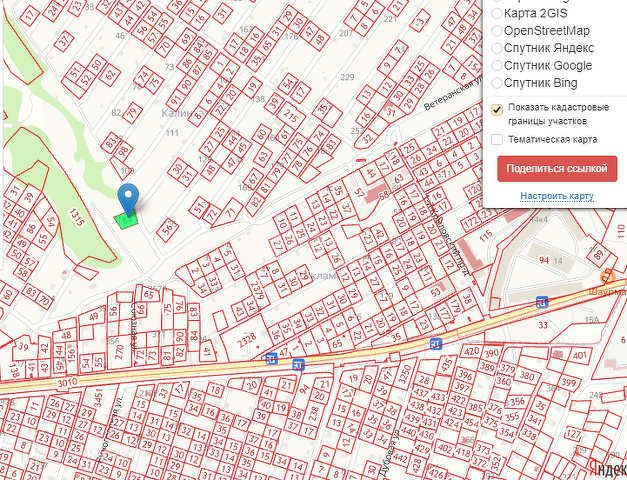Click parcel number 172
Screen dimensions: 627x480
pyautogui.click(x=471, y=221)
